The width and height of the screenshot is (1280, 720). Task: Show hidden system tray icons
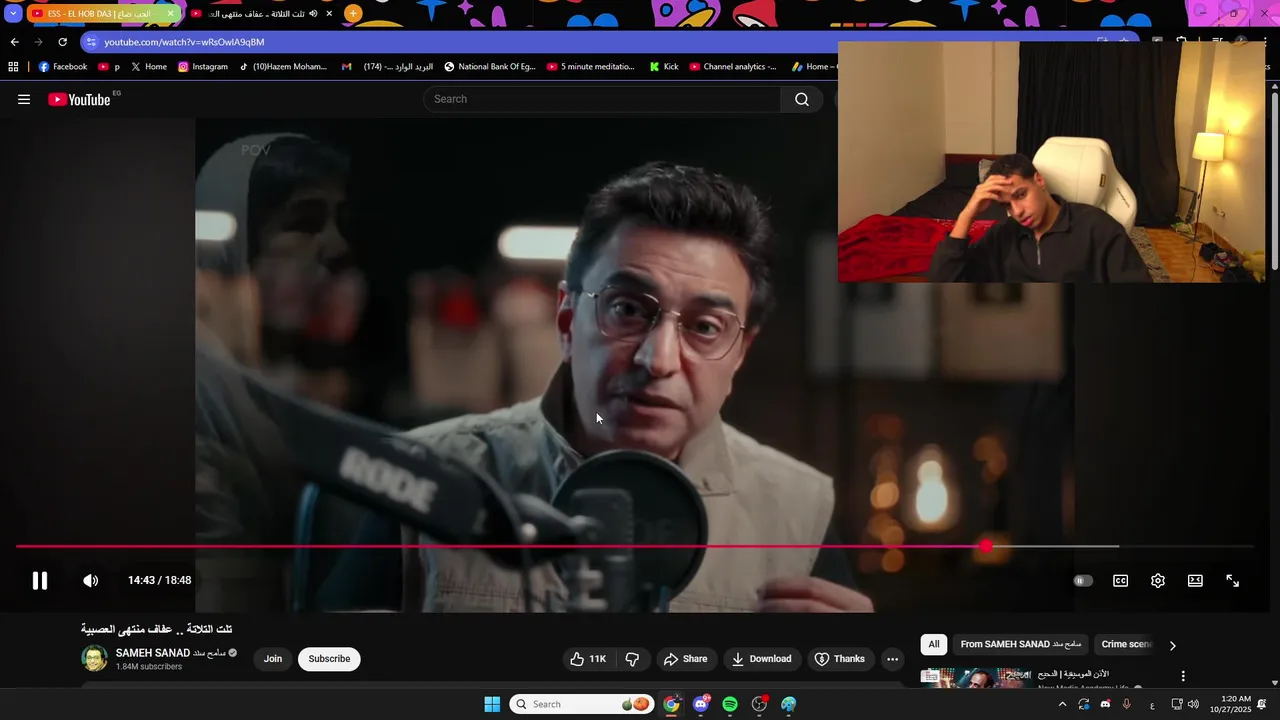[x=1061, y=704]
